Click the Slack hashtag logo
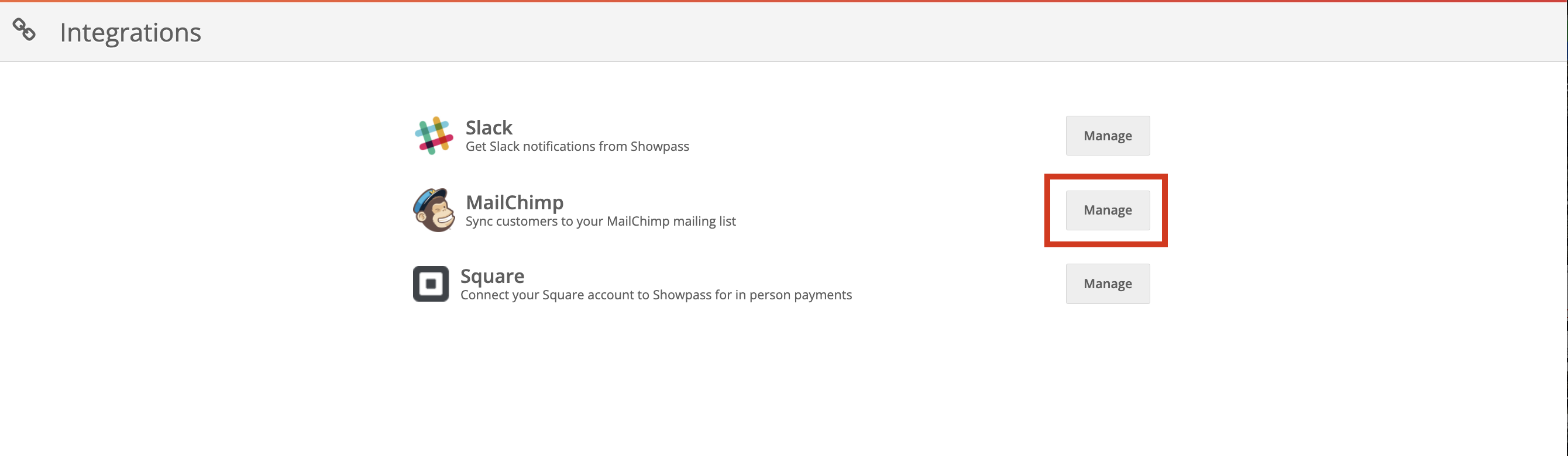Image resolution: width=1568 pixels, height=456 pixels. click(x=434, y=136)
